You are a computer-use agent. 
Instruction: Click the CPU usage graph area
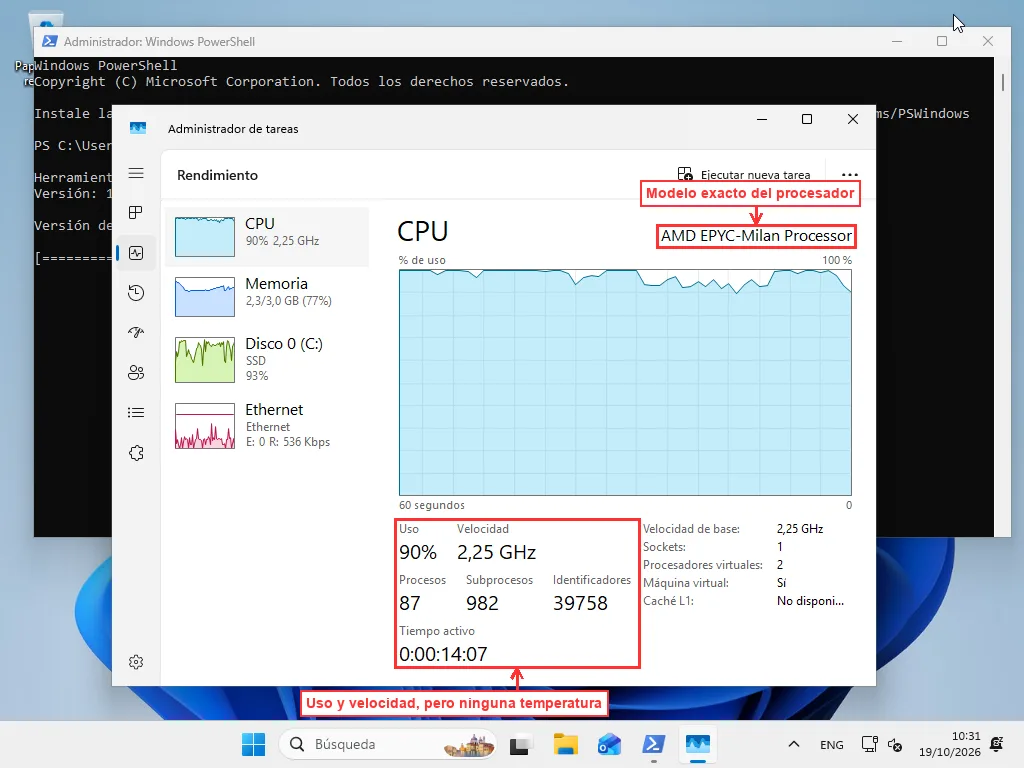[625, 383]
